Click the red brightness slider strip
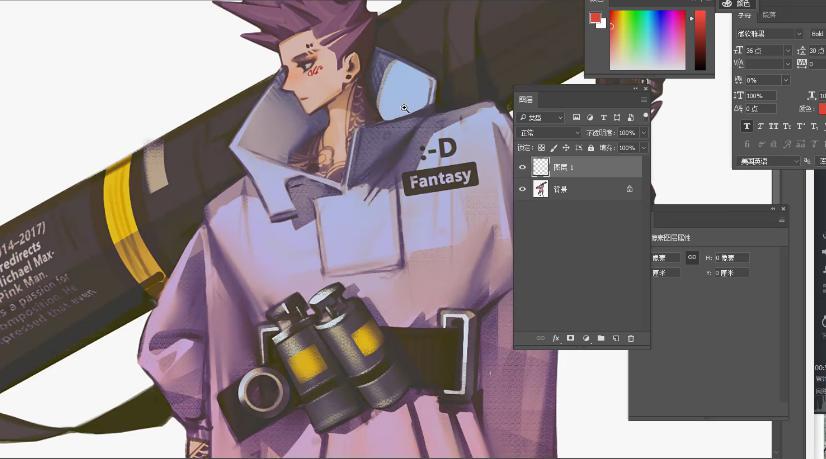The image size is (826, 459). click(700, 40)
